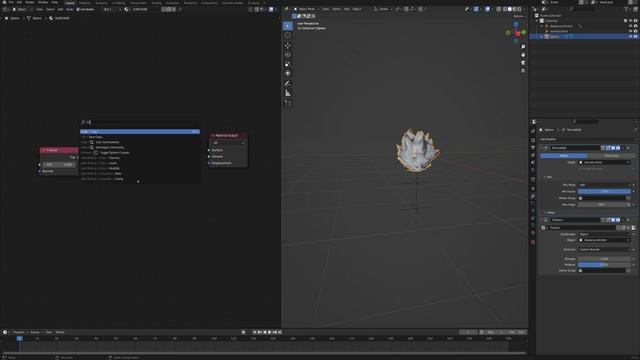Image resolution: width=640 pixels, height=360 pixels.
Task: Choose the Select Box tool
Action: click(288, 26)
